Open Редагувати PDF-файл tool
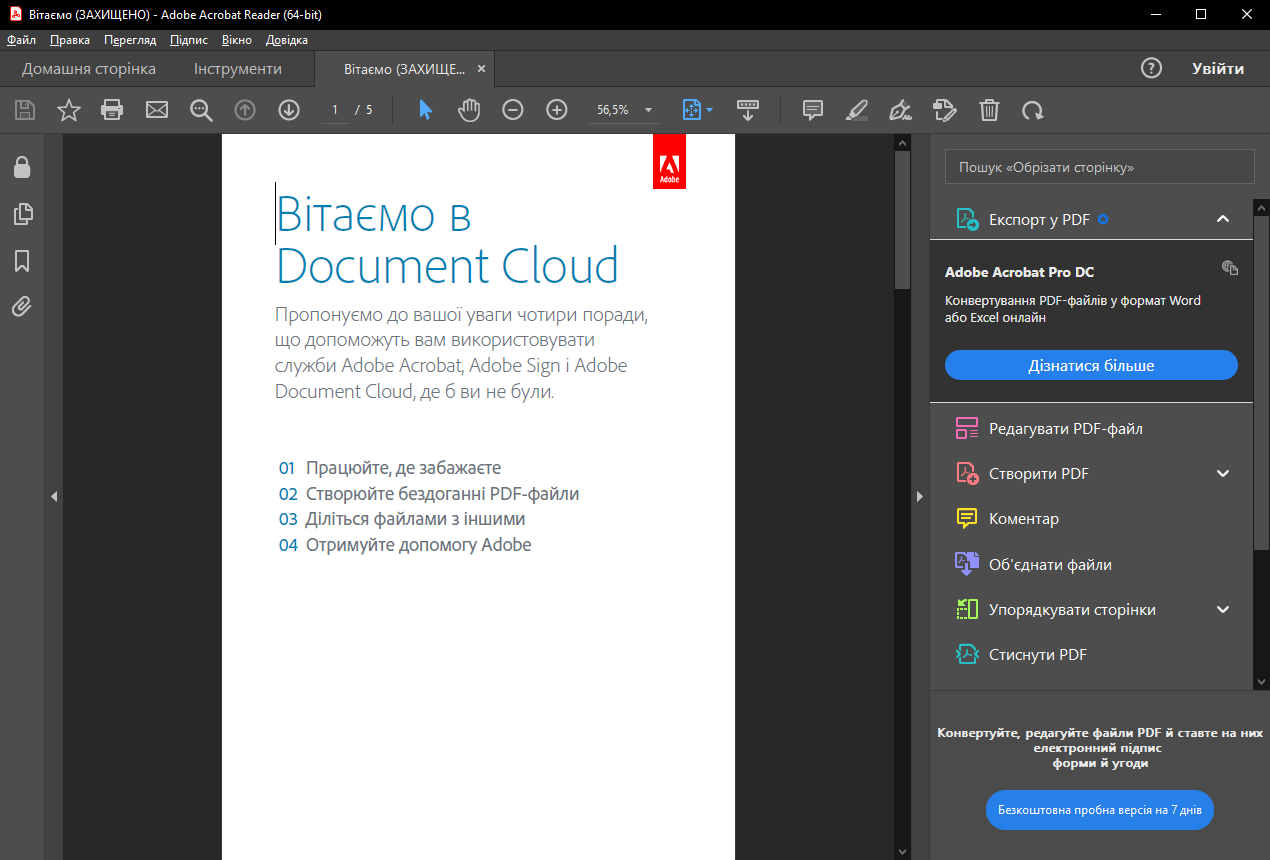The image size is (1270, 860). click(x=1065, y=428)
